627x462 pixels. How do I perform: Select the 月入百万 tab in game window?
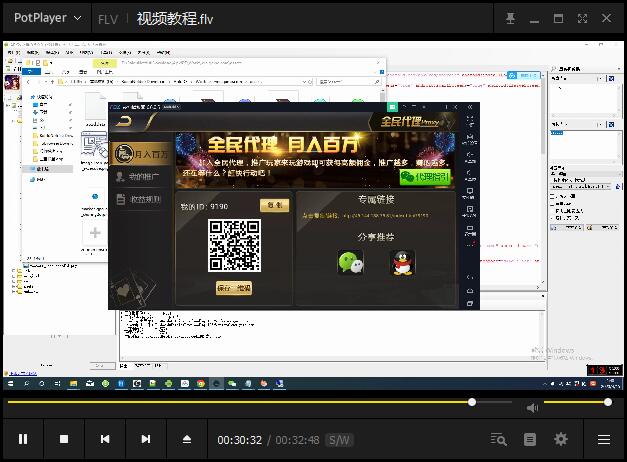[x=141, y=154]
